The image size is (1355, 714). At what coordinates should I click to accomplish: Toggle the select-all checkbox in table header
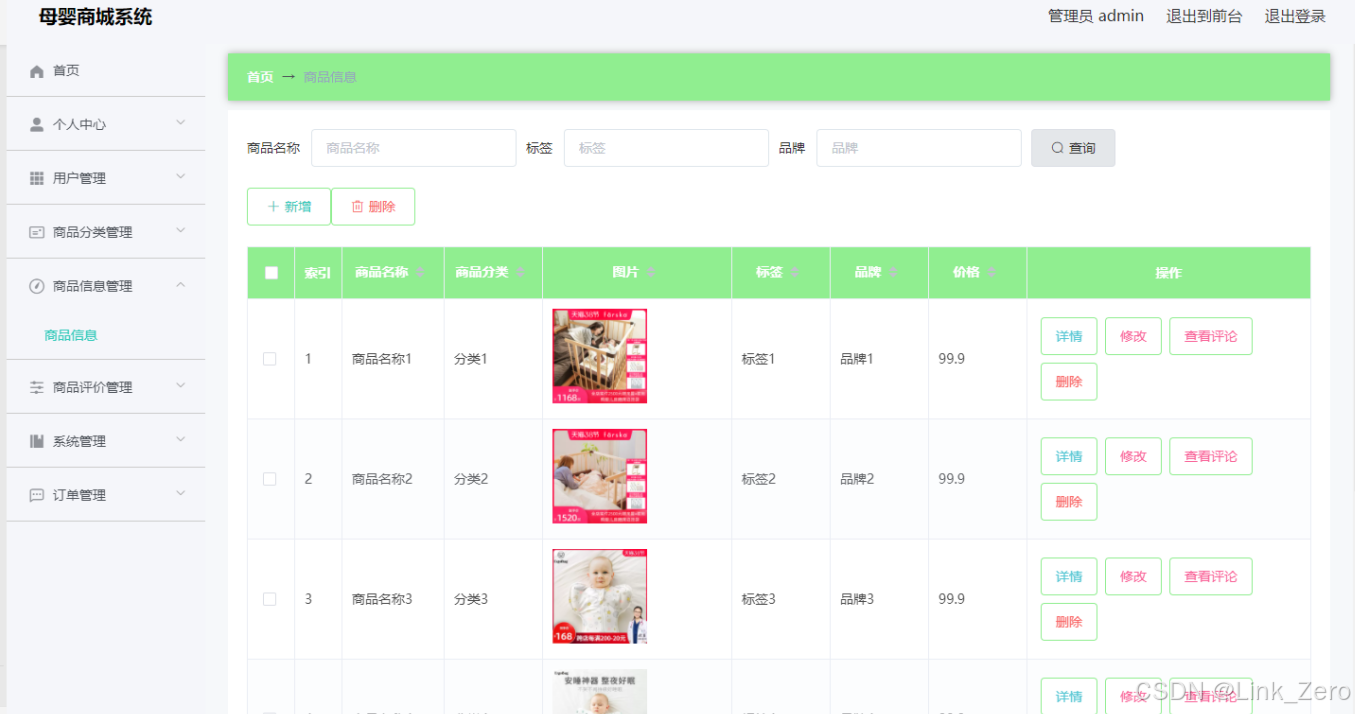click(x=270, y=272)
